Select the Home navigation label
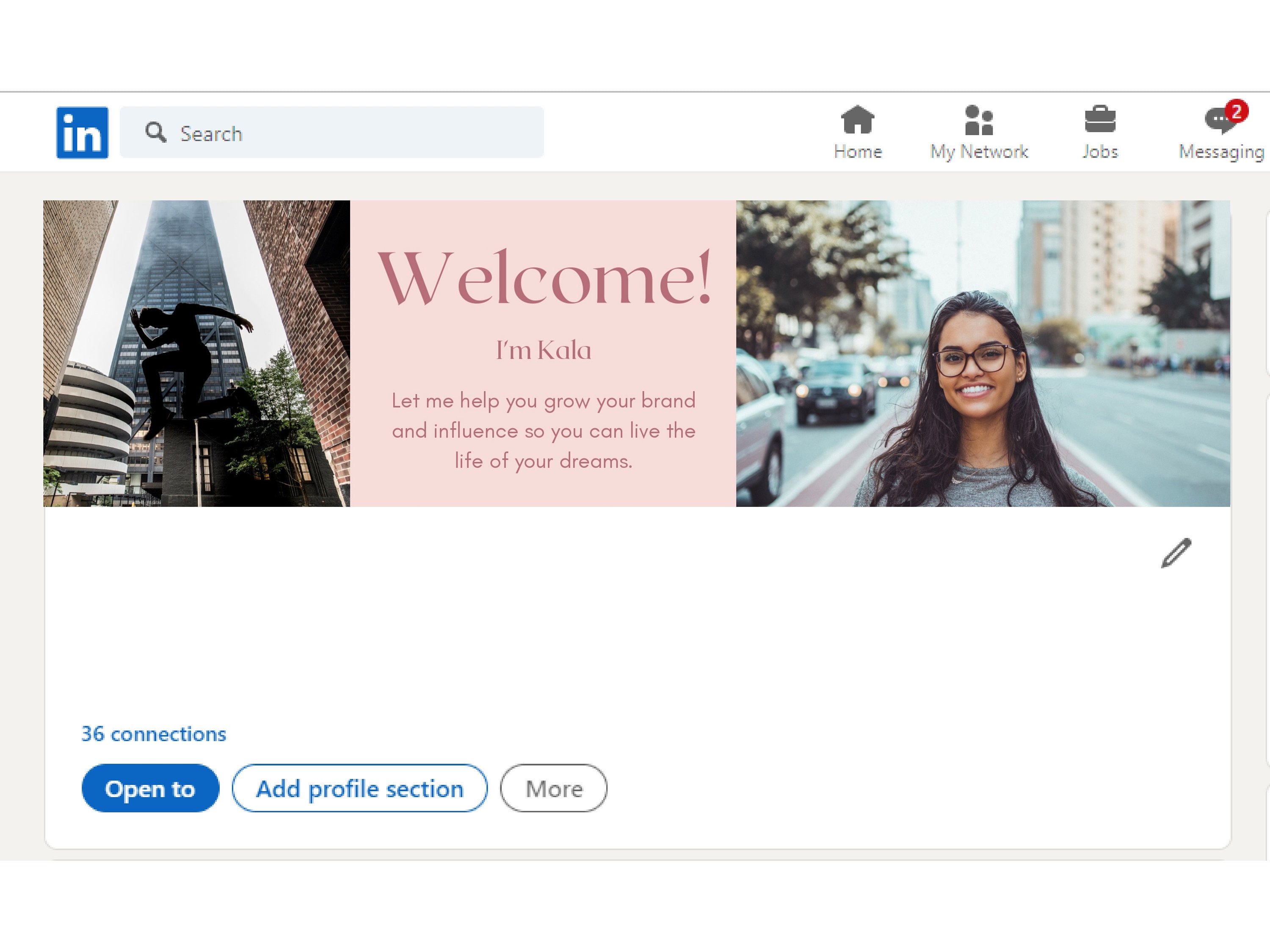This screenshot has height=952, width=1270. click(858, 151)
